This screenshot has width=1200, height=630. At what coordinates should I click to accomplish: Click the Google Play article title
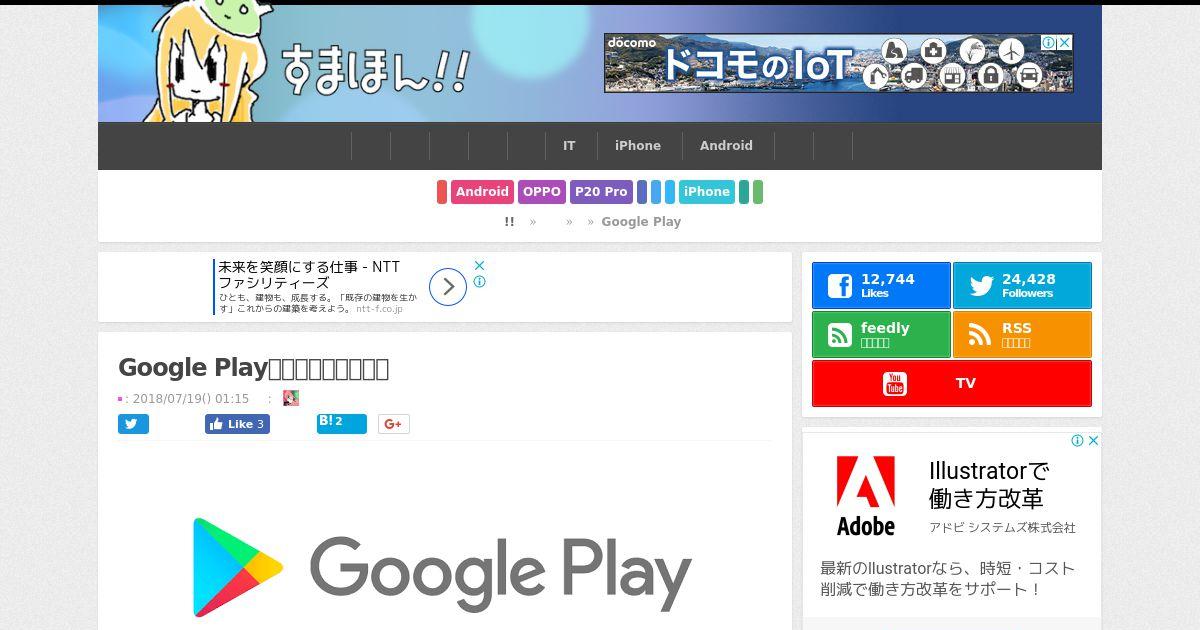pyautogui.click(x=253, y=368)
